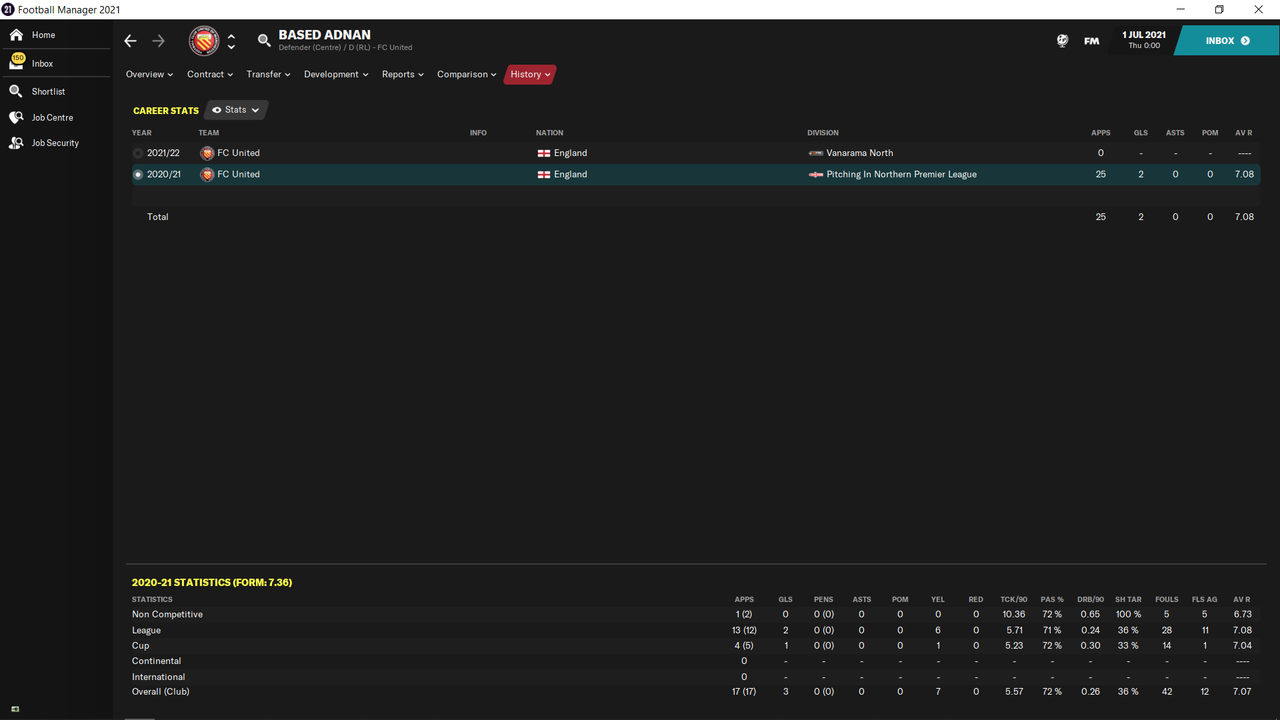This screenshot has width=1280, height=720.
Task: Click the INBOX continue button
Action: [1227, 41]
